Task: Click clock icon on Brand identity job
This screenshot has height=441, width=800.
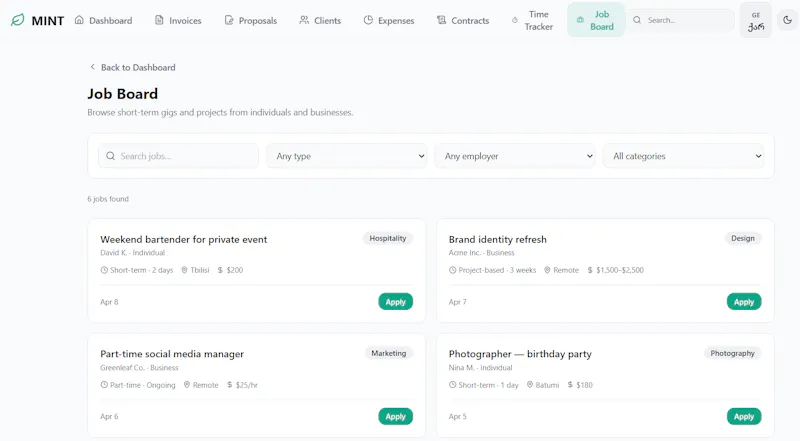Action: (453, 270)
